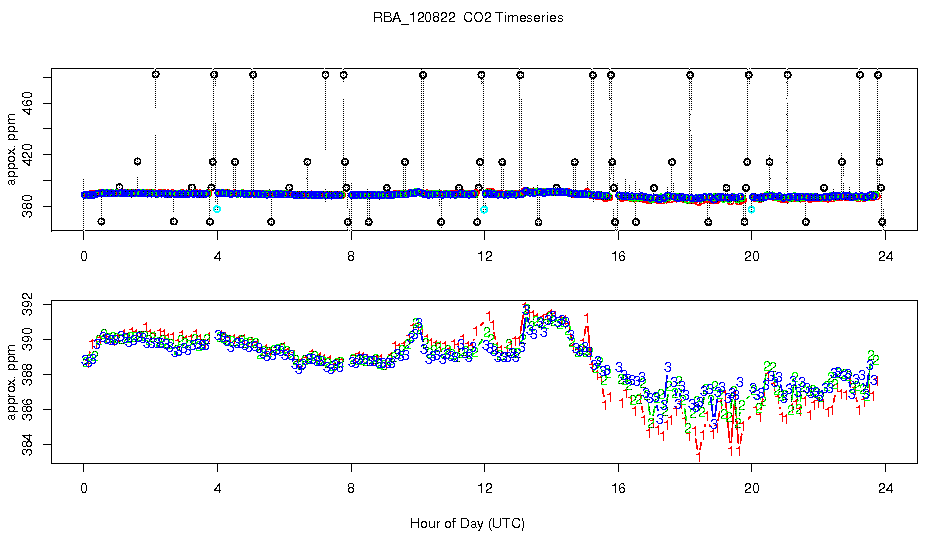This screenshot has height=540, width=936.
Task: Click the 460 tick label on upper plot
Action: pyautogui.click(x=27, y=103)
